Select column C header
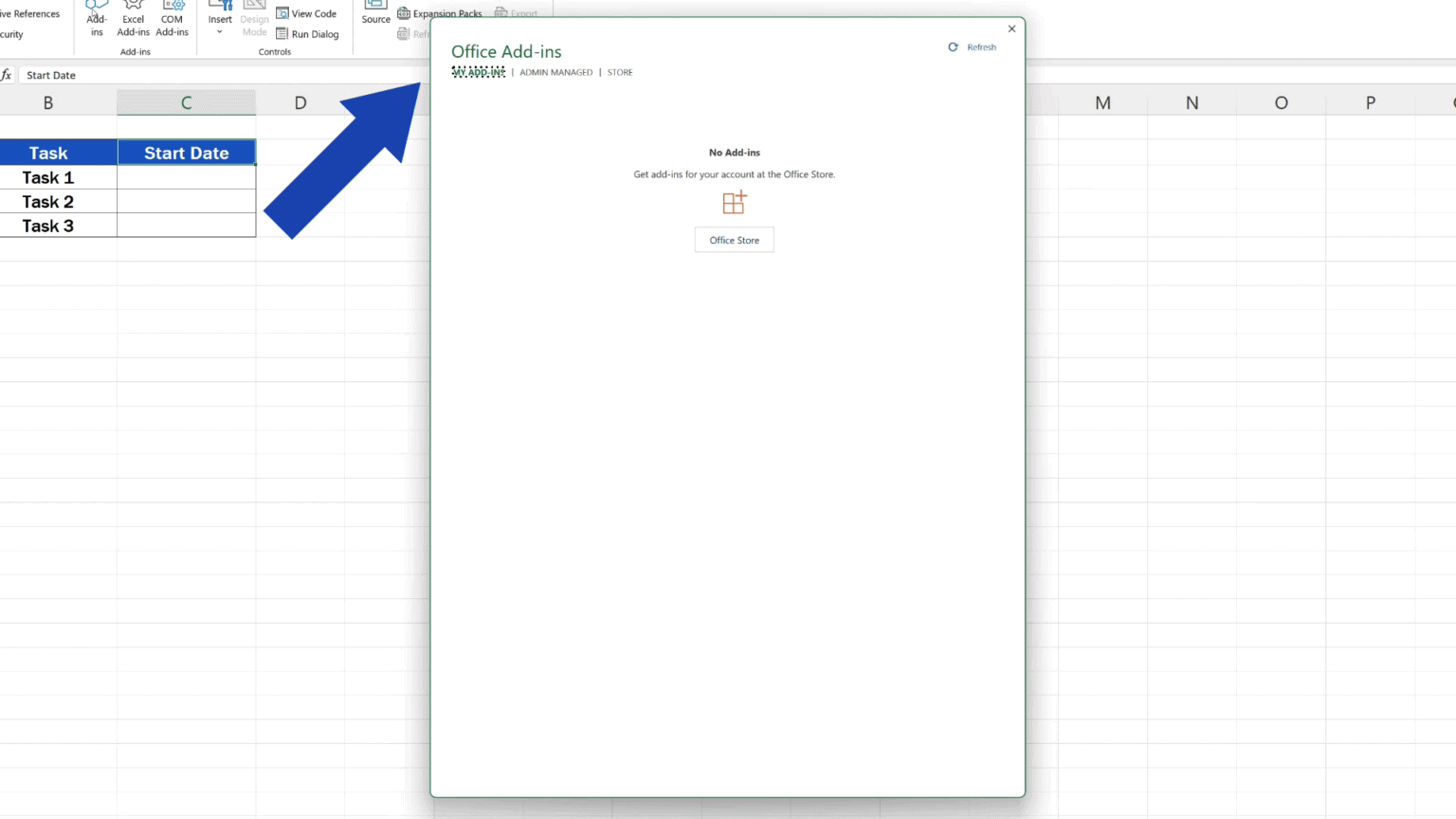 pos(187,102)
